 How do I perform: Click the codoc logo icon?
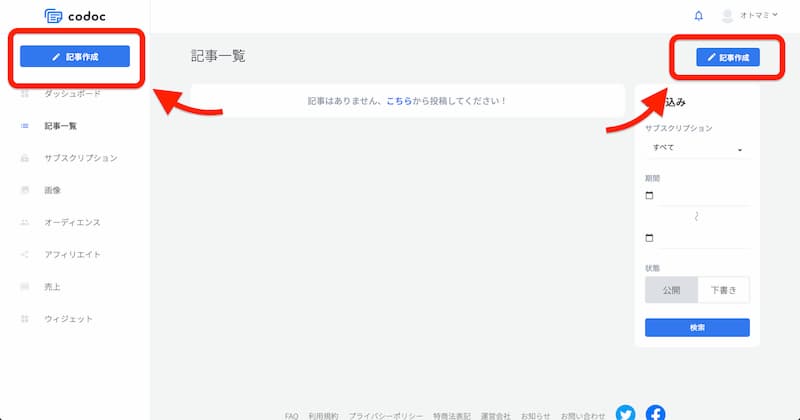(x=53, y=16)
